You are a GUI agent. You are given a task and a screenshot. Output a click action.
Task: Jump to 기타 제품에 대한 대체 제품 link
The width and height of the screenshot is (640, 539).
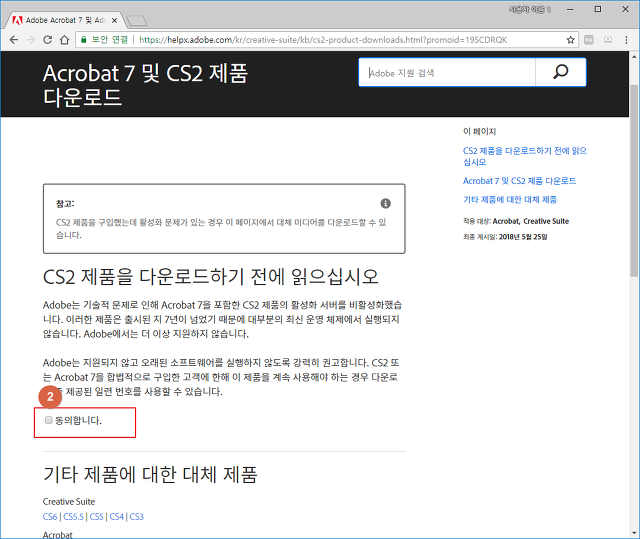(x=510, y=200)
